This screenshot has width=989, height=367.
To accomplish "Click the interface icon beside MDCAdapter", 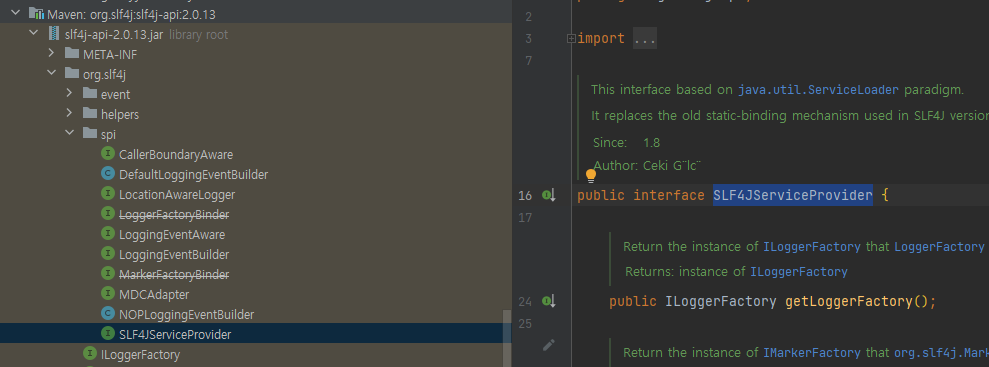I will [108, 294].
